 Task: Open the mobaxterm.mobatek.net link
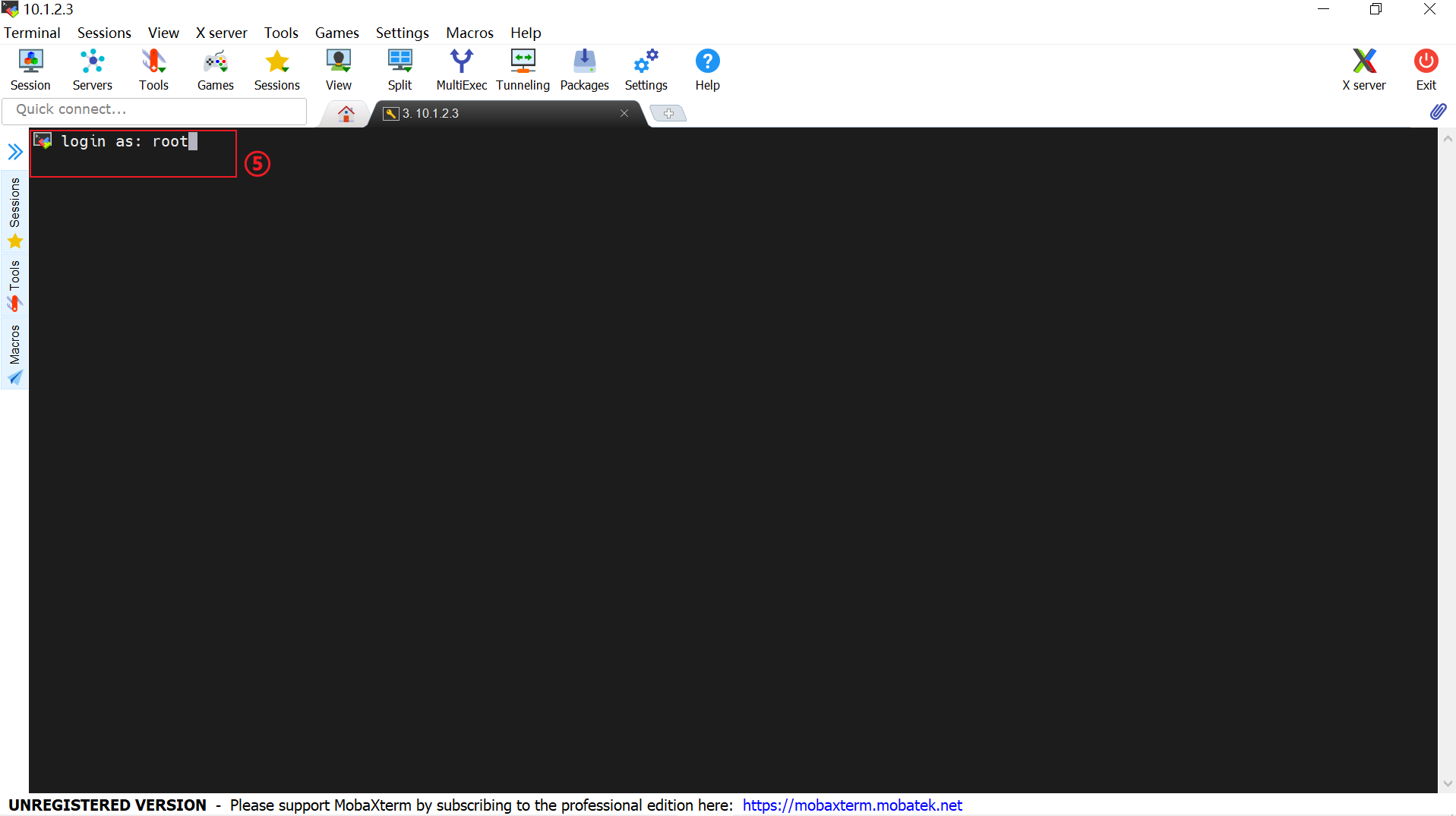(x=852, y=805)
